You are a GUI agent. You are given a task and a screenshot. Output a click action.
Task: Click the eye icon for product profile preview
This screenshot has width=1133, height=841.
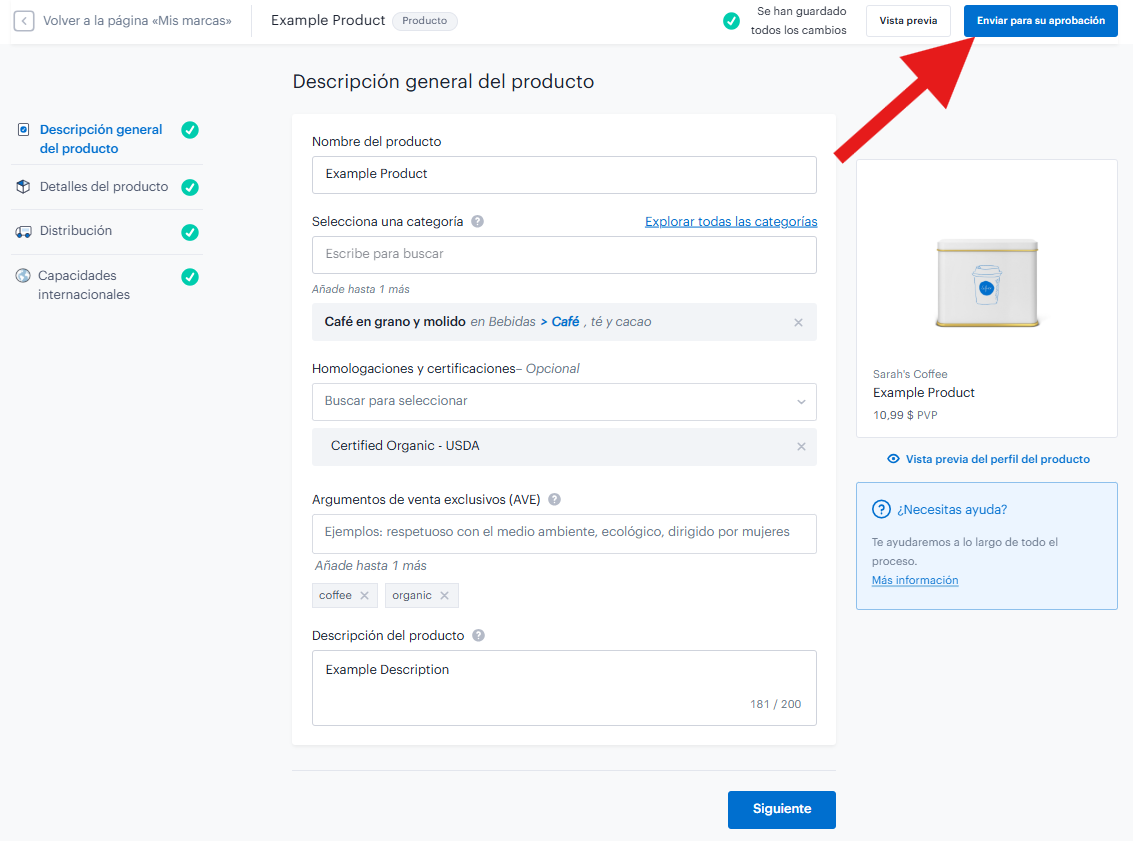click(893, 460)
